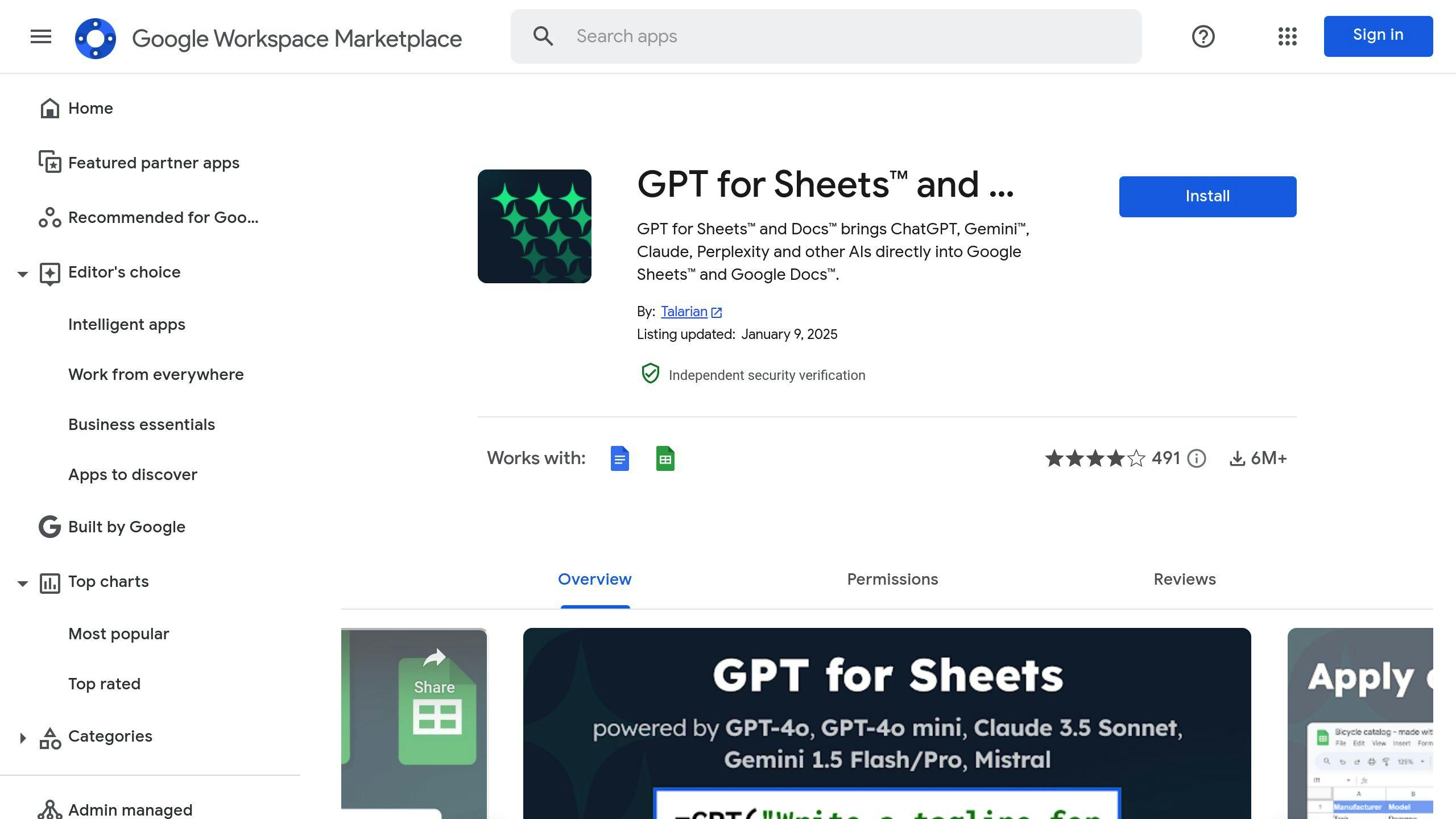
Task: Open the hamburger main menu
Action: (x=41, y=37)
